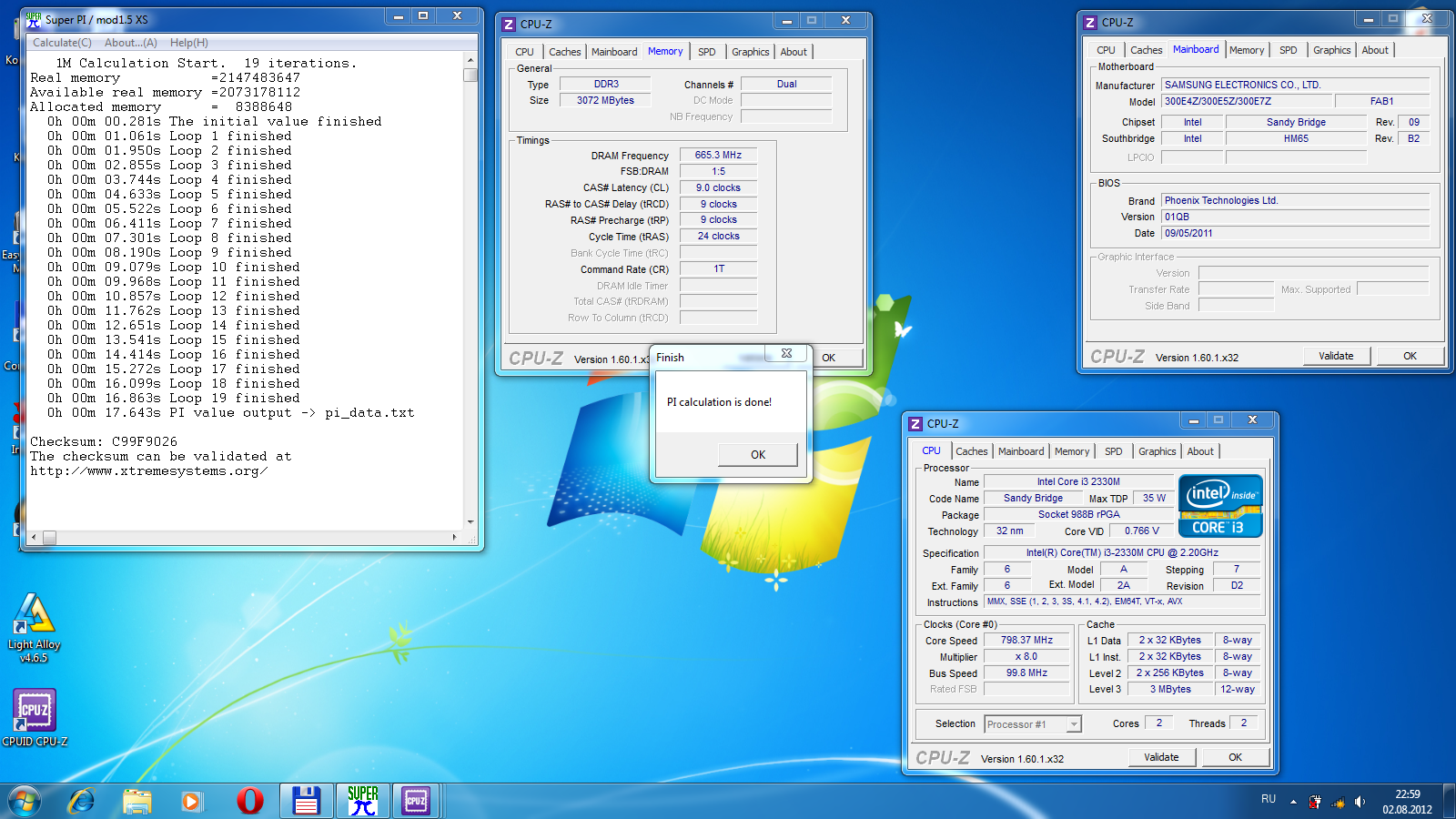Screen dimensions: 1456x819
Task: Click the DRAM Frequency 665.3 MHz field
Action: pyautogui.click(x=719, y=155)
